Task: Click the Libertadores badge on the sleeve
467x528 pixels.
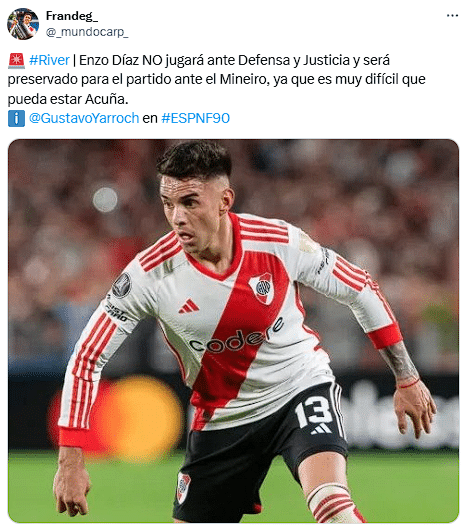Action: (122, 286)
